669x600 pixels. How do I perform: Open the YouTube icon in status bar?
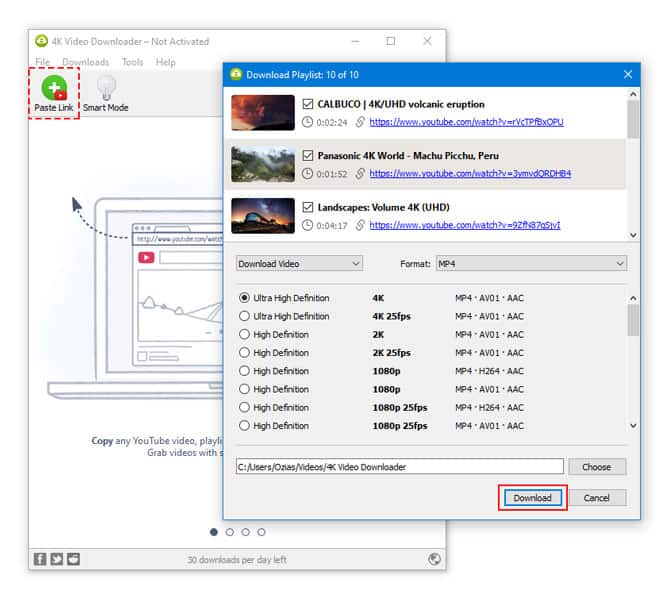pos(73,559)
